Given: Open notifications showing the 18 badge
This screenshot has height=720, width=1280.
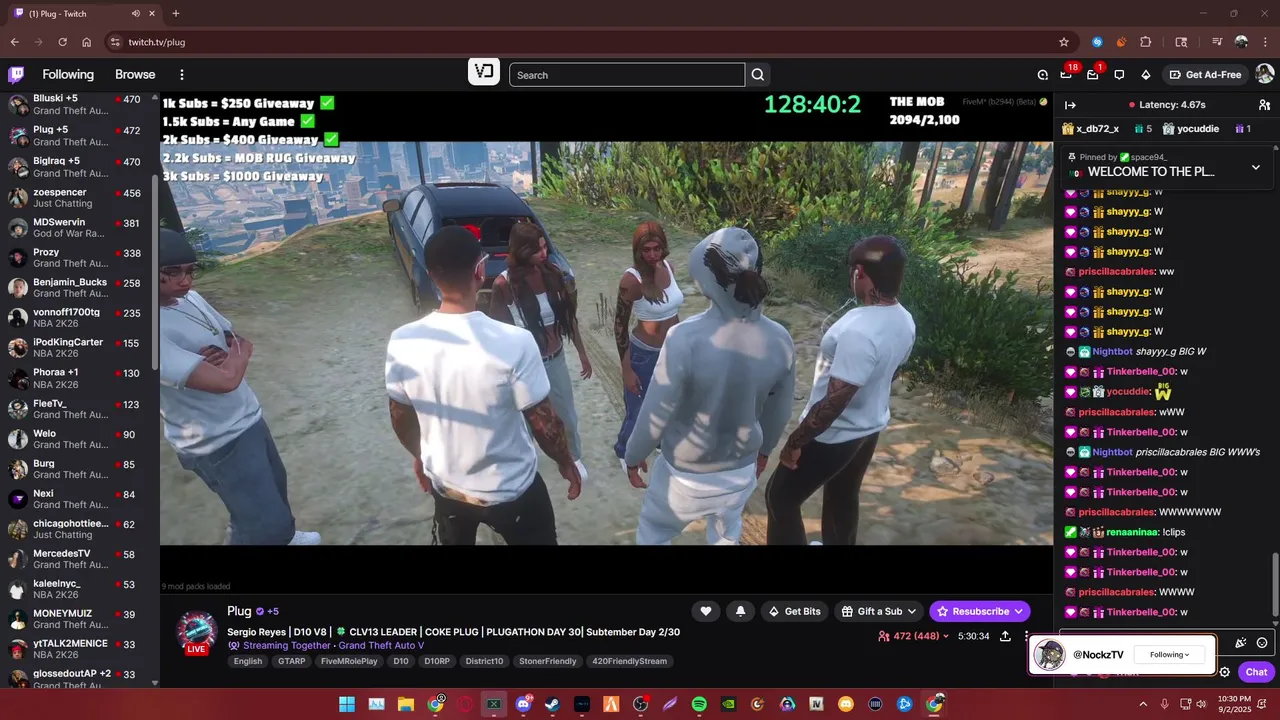Looking at the screenshot, I should [x=1067, y=74].
